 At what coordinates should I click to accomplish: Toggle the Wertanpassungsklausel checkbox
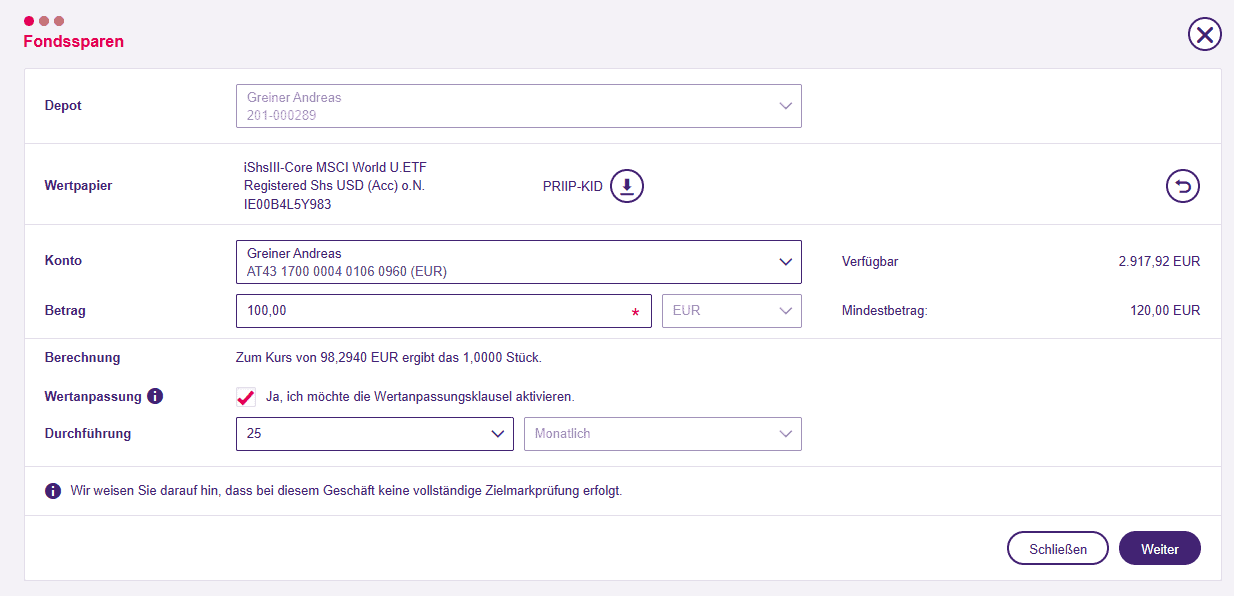(x=246, y=396)
